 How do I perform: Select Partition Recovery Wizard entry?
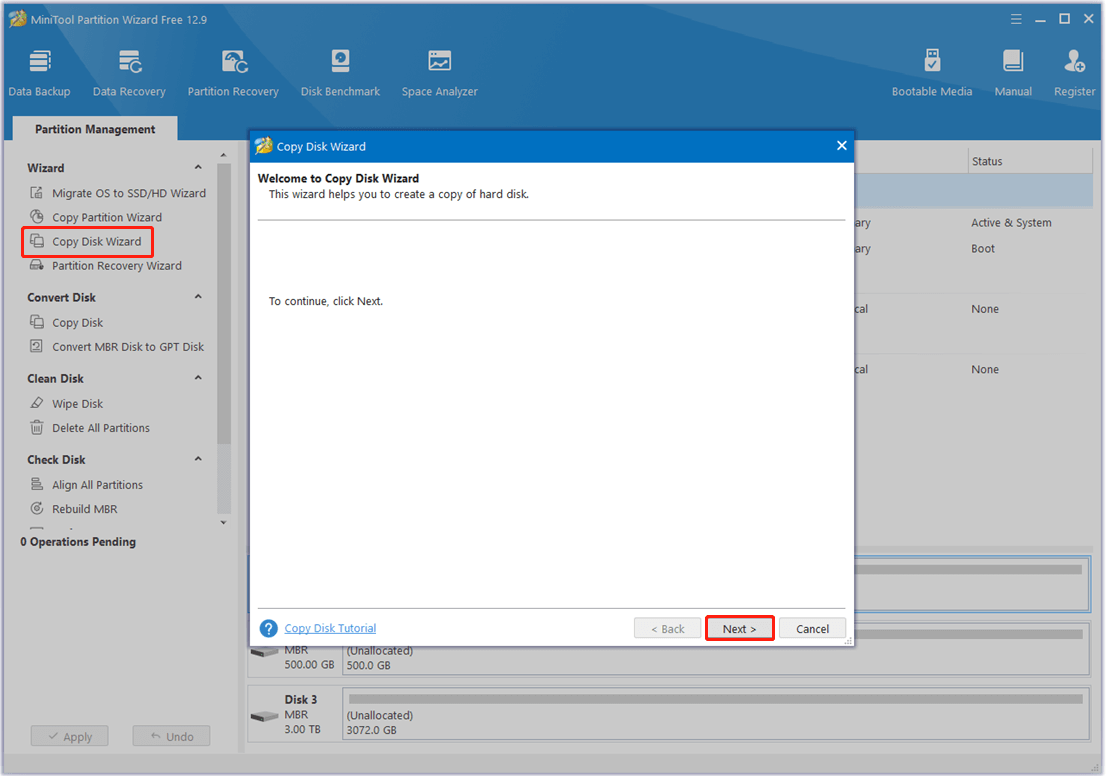117,265
